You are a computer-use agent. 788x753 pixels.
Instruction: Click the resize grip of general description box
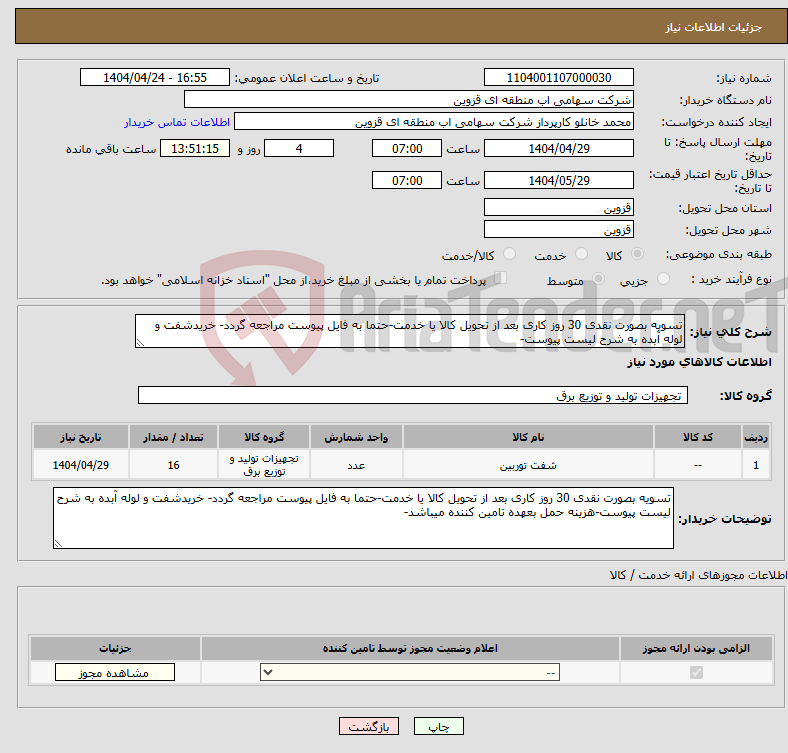pos(140,343)
